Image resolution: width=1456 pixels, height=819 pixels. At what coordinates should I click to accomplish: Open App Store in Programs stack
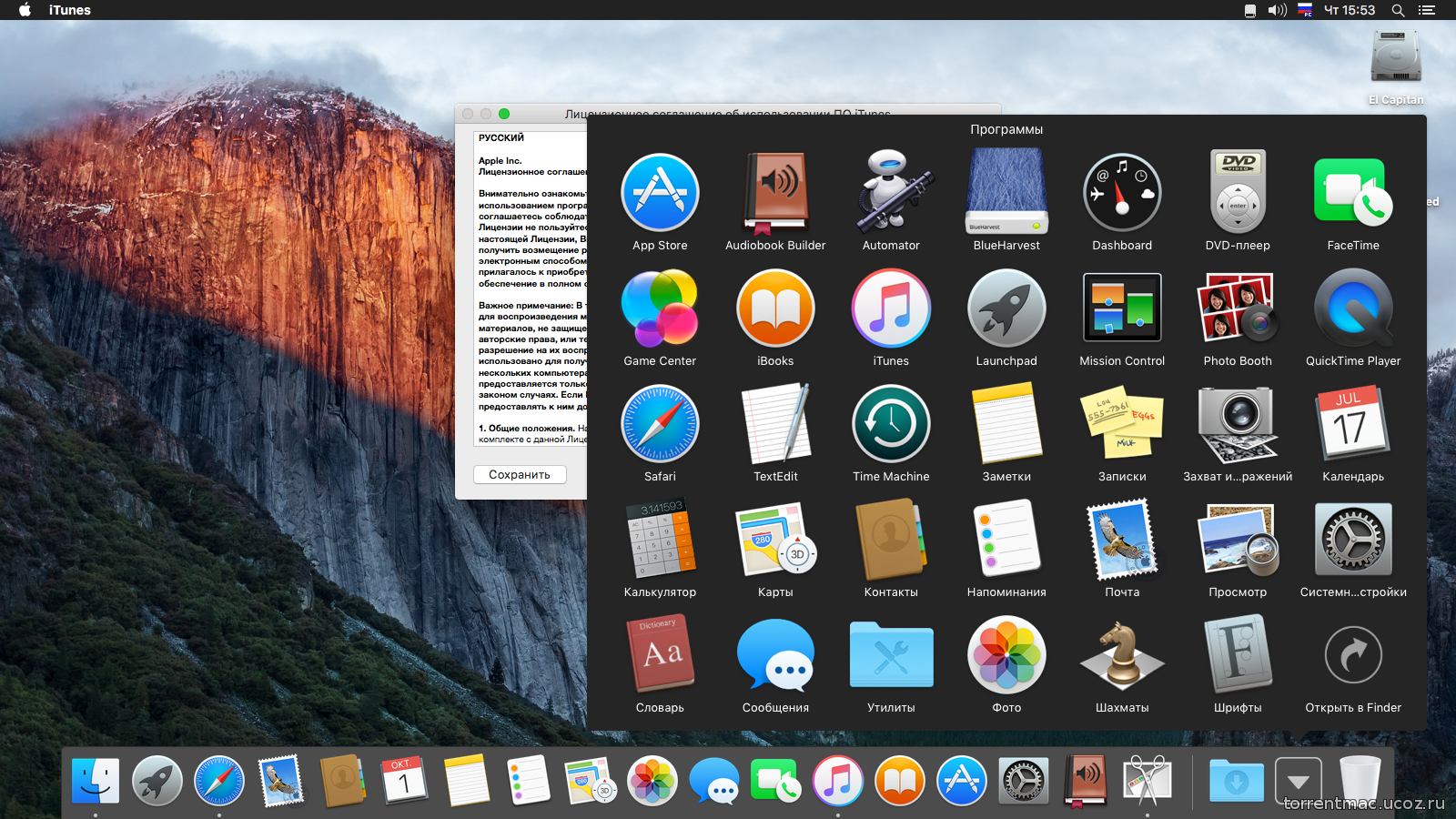pyautogui.click(x=660, y=193)
